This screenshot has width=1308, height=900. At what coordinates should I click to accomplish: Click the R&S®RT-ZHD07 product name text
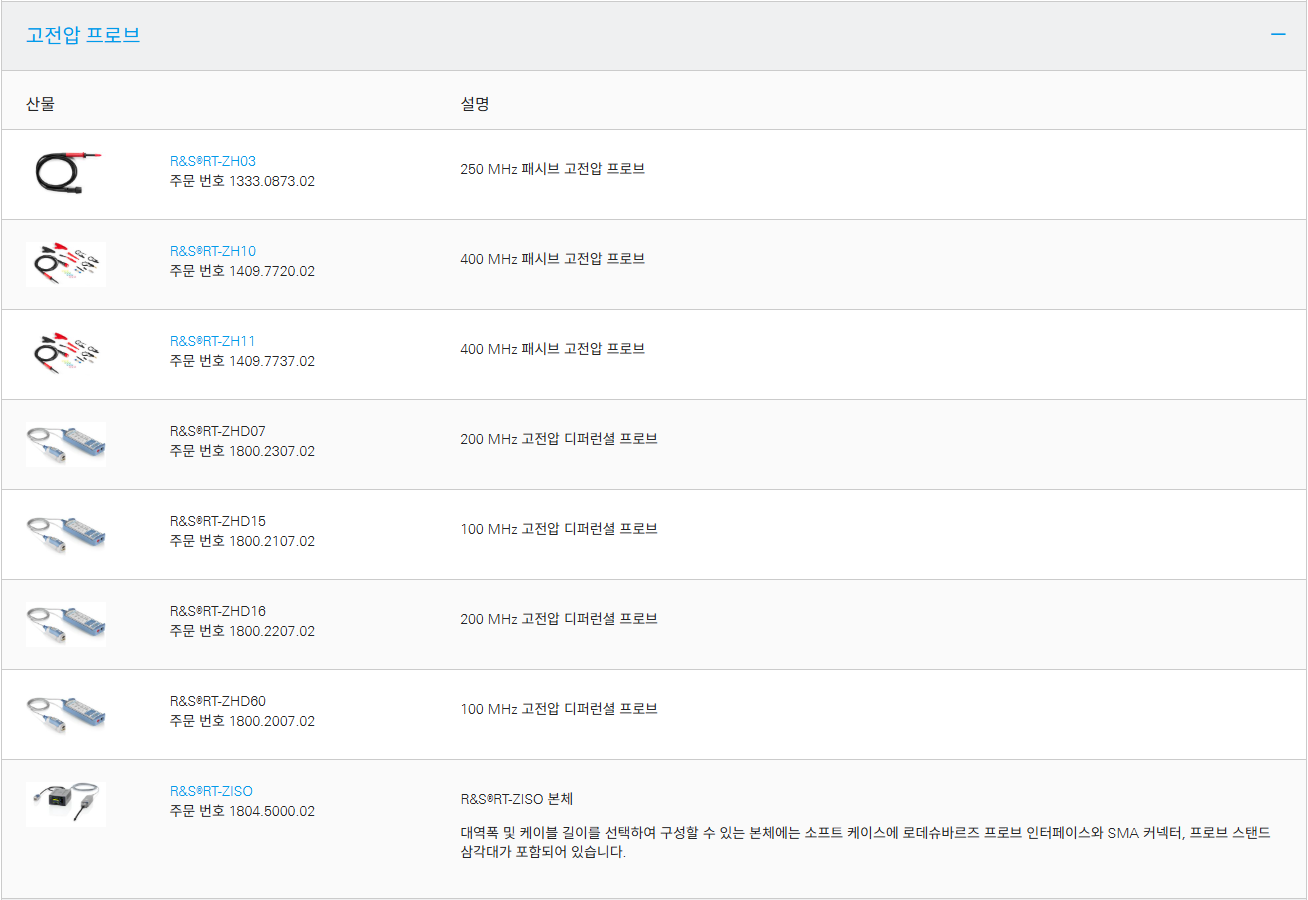(x=218, y=431)
